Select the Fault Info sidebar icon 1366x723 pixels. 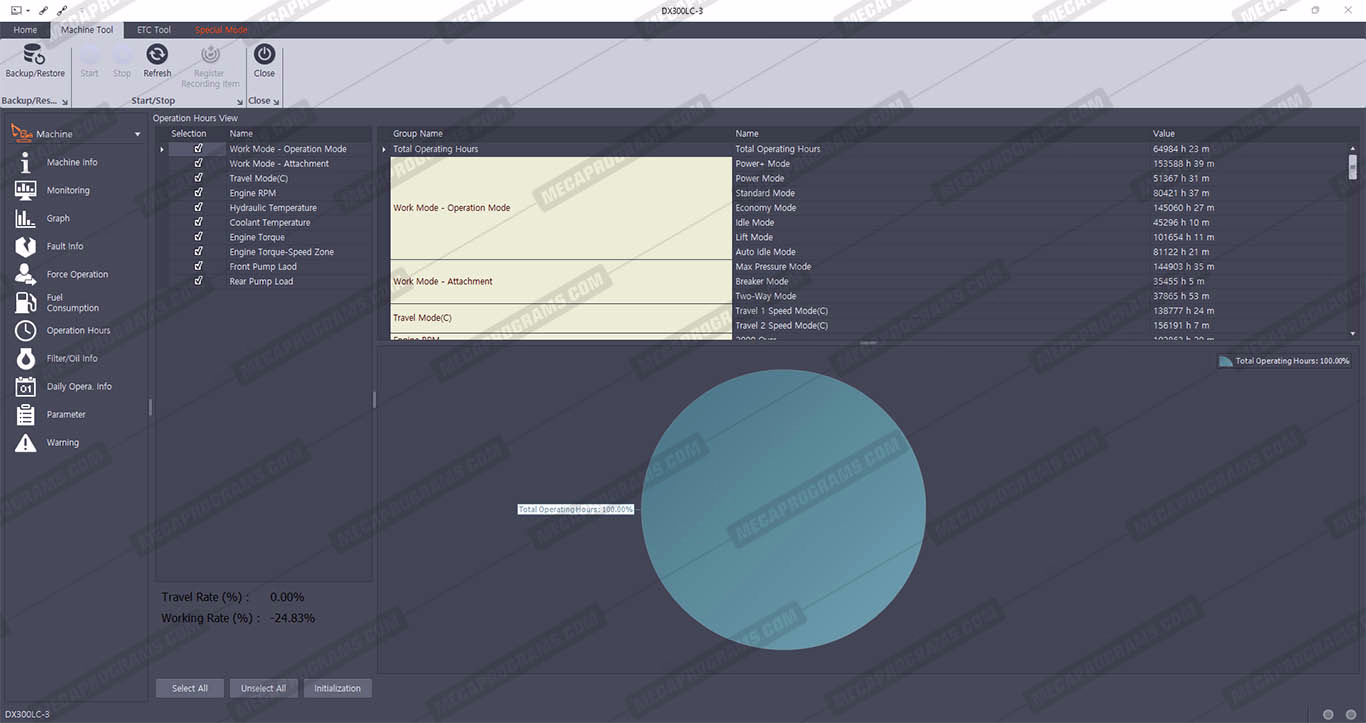26,246
